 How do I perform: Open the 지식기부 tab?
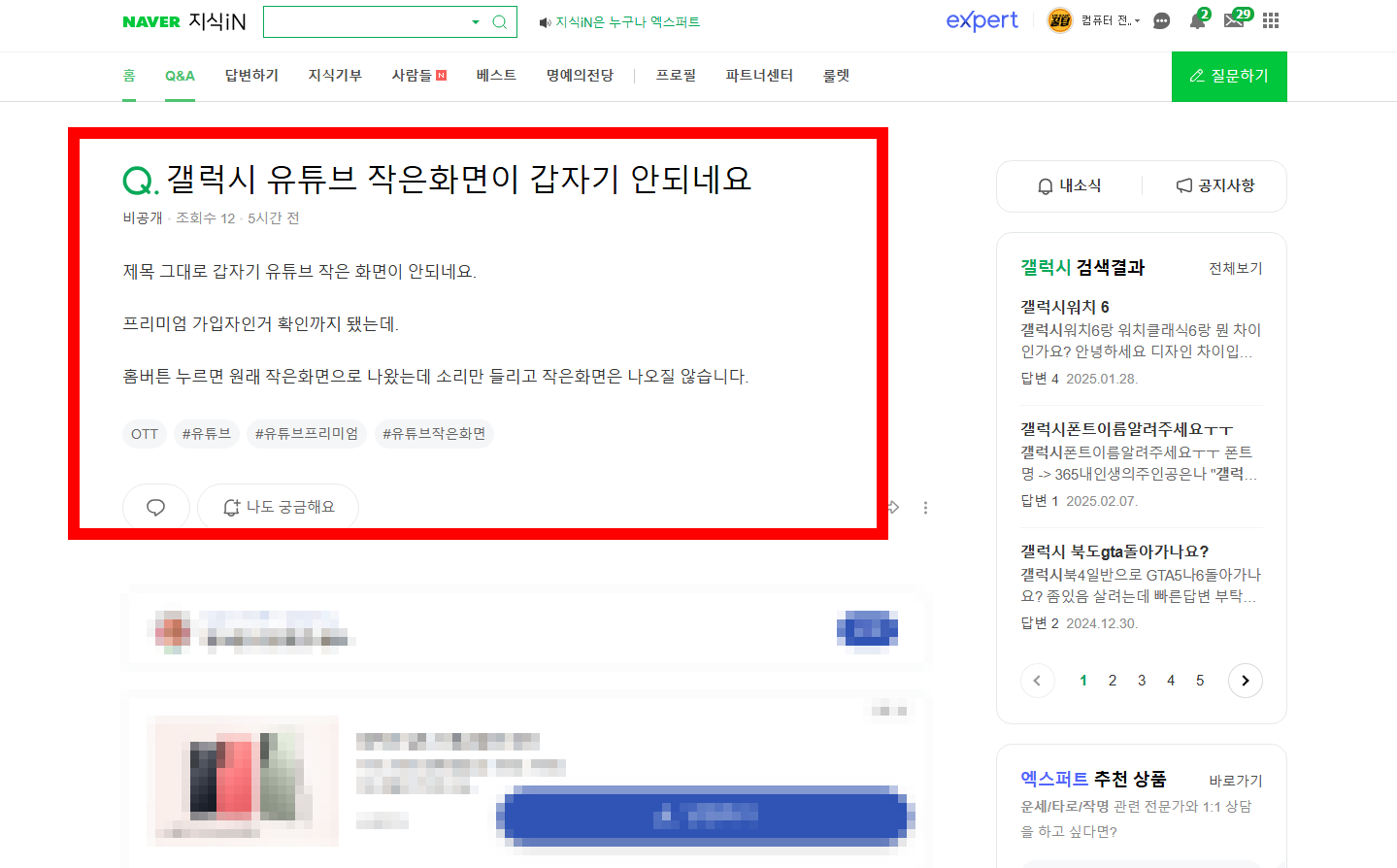pos(335,75)
